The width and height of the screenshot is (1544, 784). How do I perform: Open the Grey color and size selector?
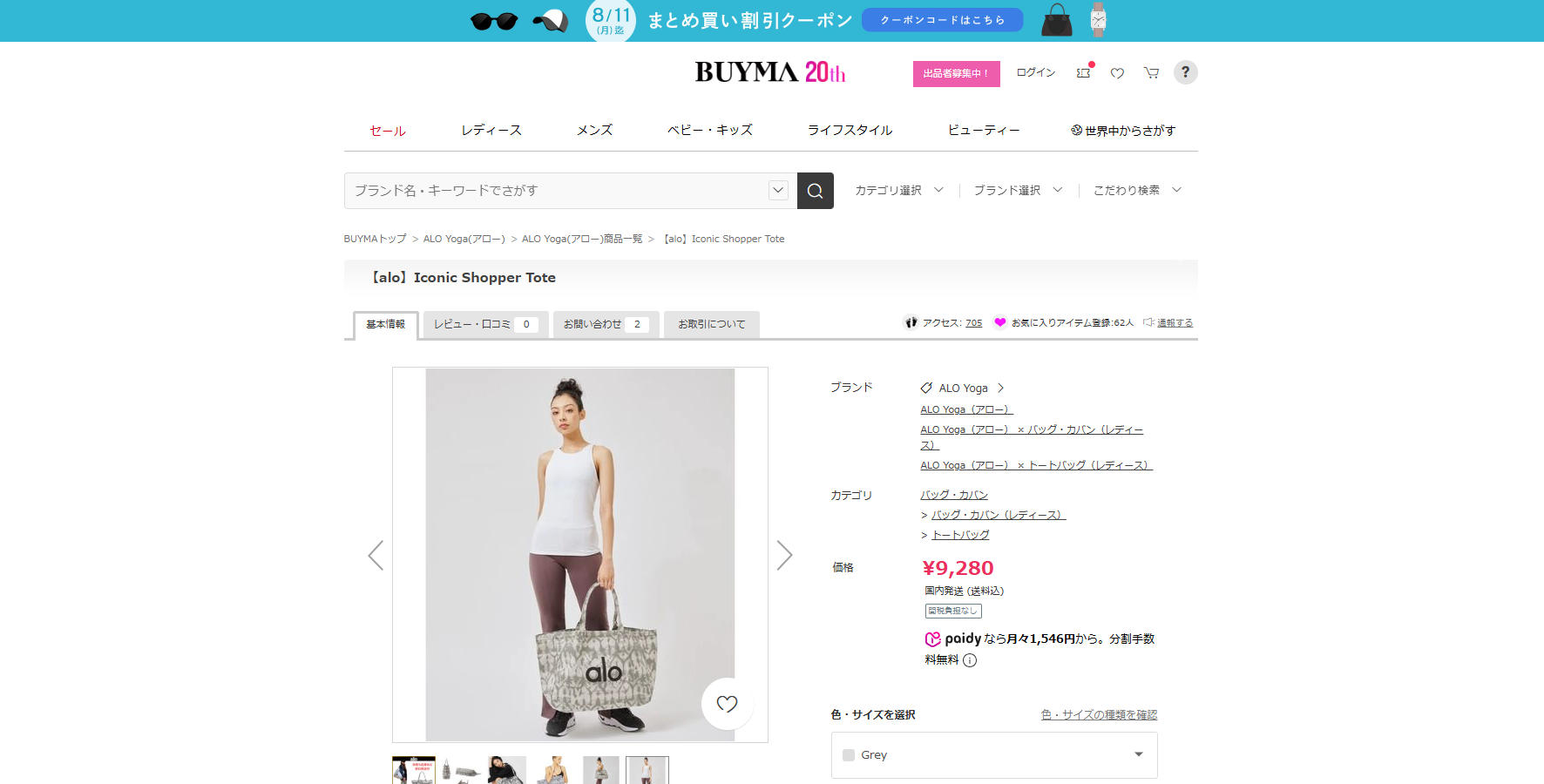tap(994, 755)
